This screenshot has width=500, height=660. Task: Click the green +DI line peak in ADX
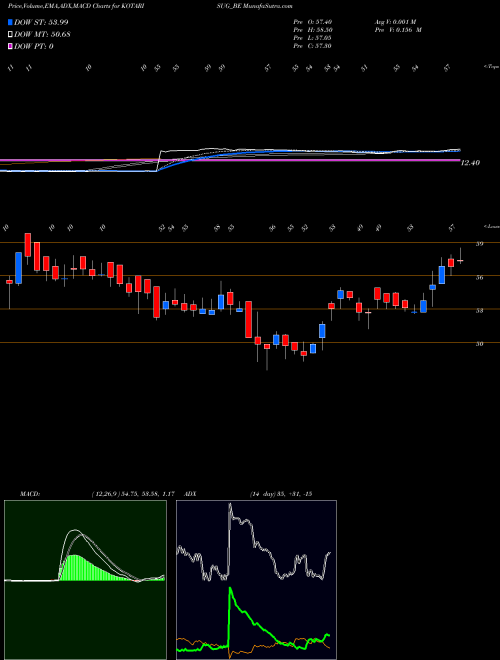[230, 589]
